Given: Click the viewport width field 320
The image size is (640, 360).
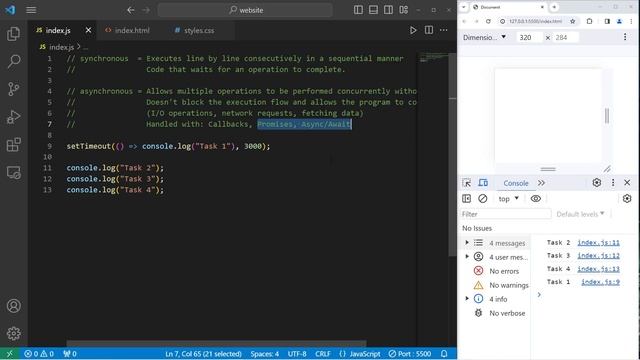Looking at the screenshot, I should 529,37.
